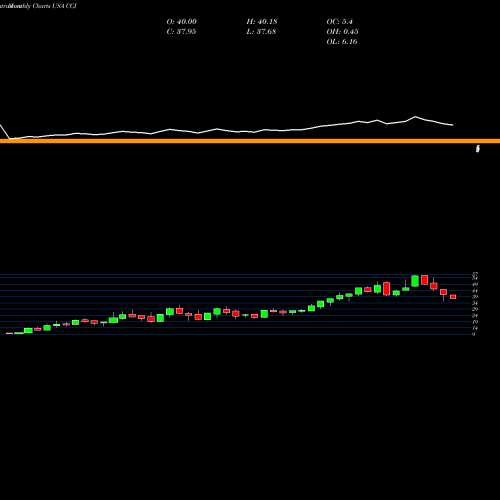The width and height of the screenshot is (500, 500).
Task: Click the 'H: 40.18' high price value
Action: coord(262,22)
